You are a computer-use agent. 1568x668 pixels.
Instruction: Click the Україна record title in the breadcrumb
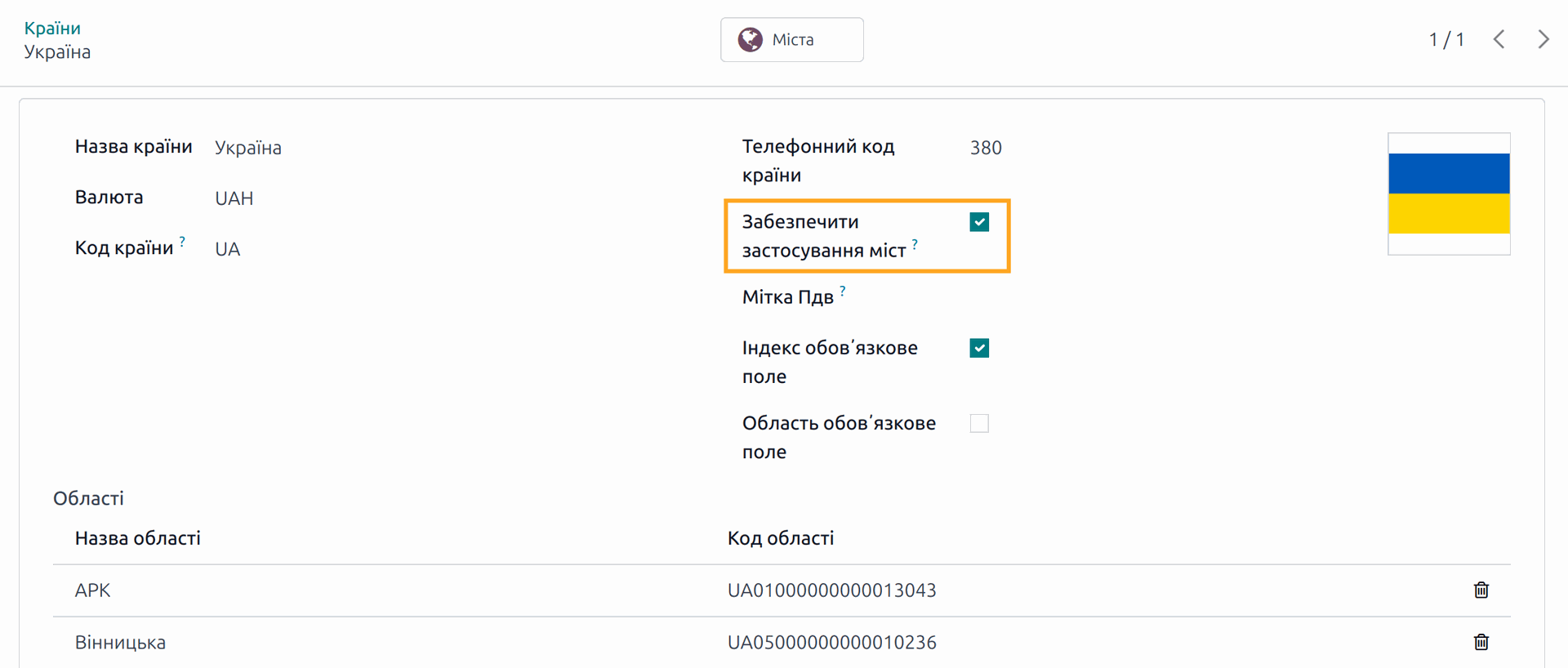(x=57, y=52)
